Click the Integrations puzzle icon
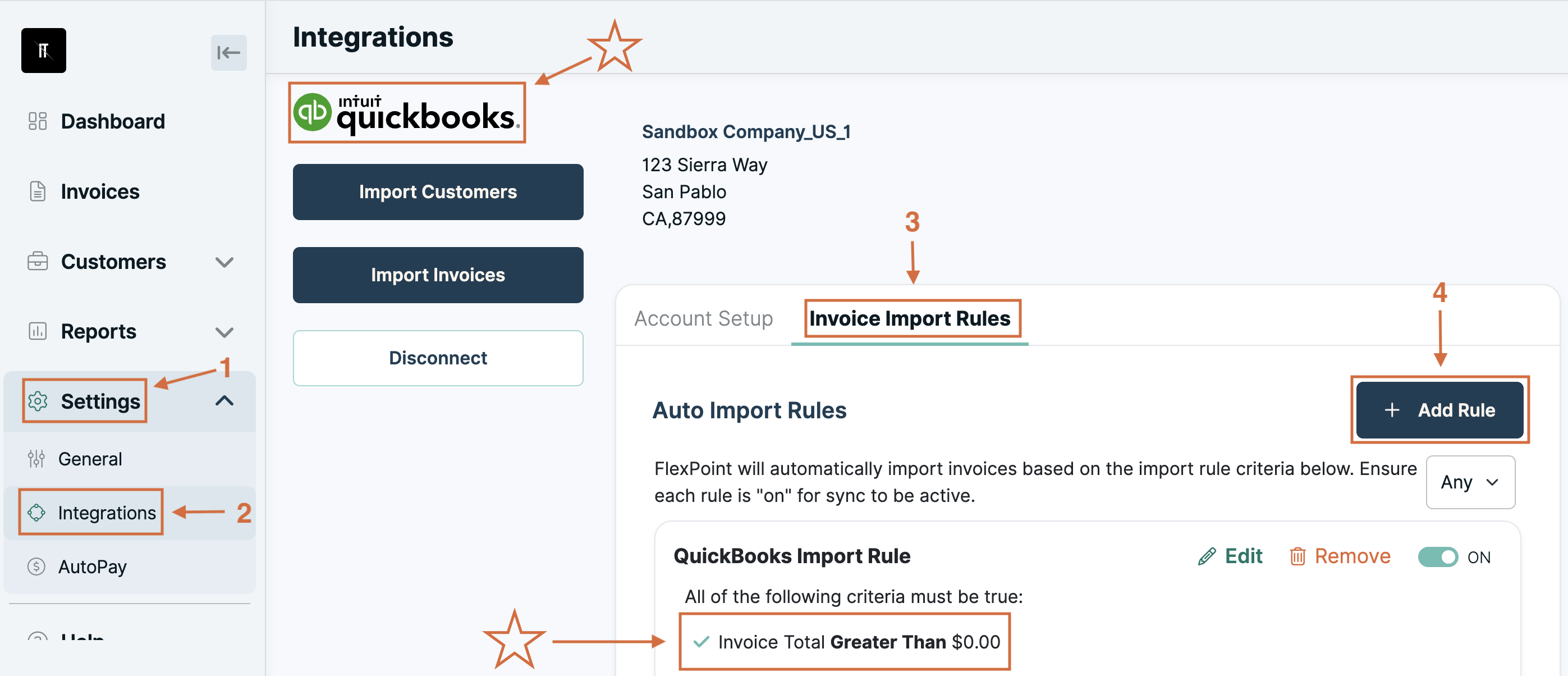 click(38, 512)
